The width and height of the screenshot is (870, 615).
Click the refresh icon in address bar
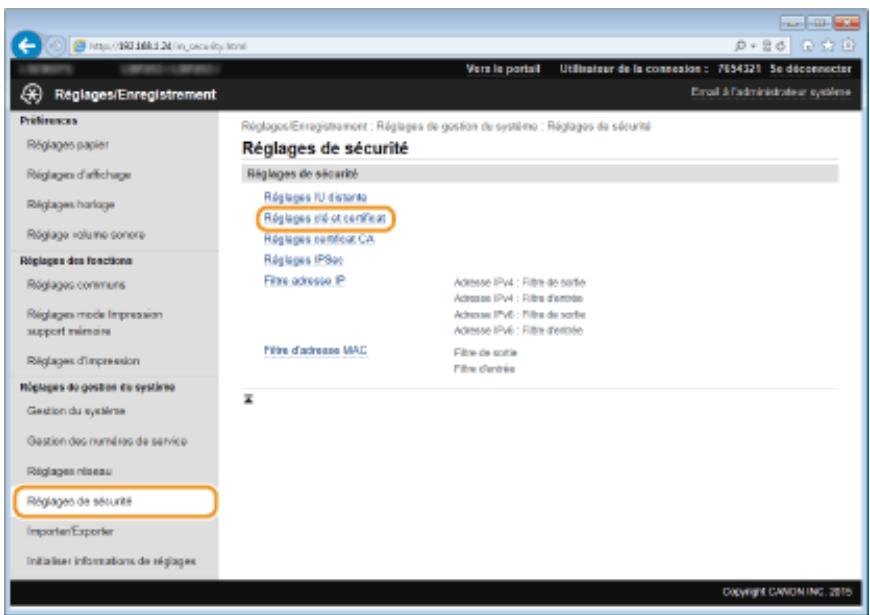[x=780, y=47]
